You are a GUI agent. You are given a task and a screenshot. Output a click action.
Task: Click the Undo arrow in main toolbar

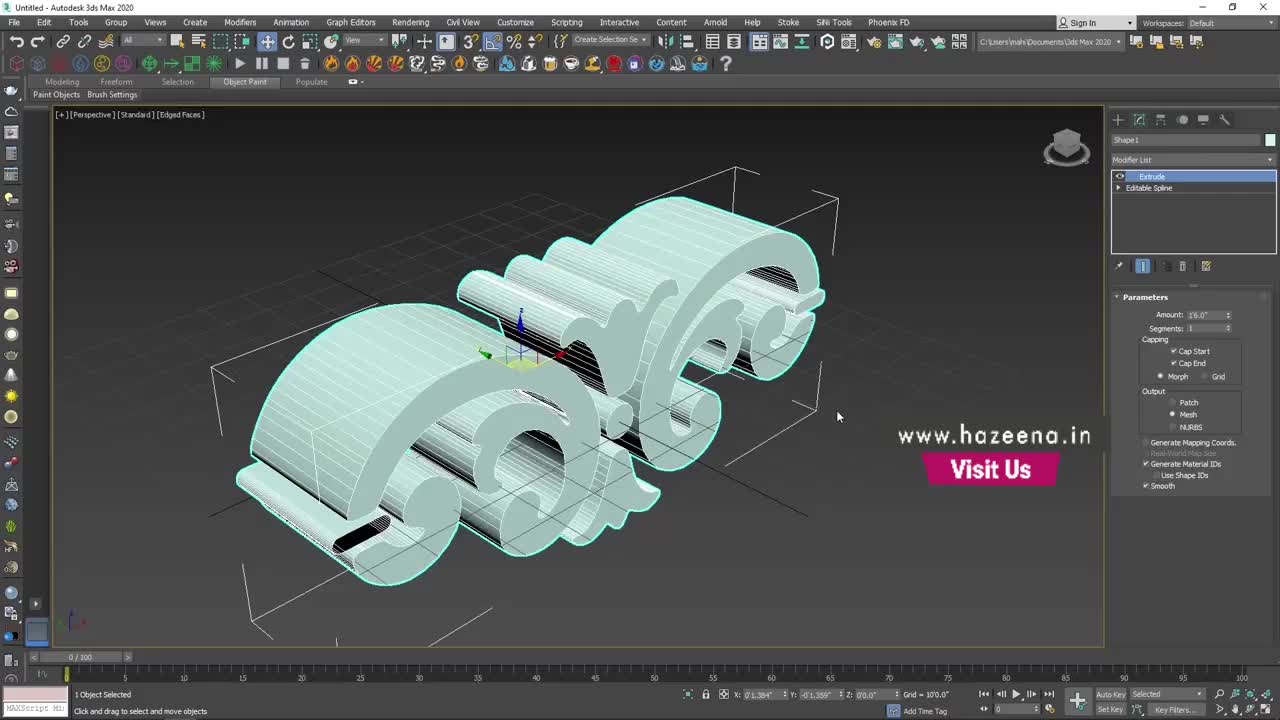coord(16,41)
